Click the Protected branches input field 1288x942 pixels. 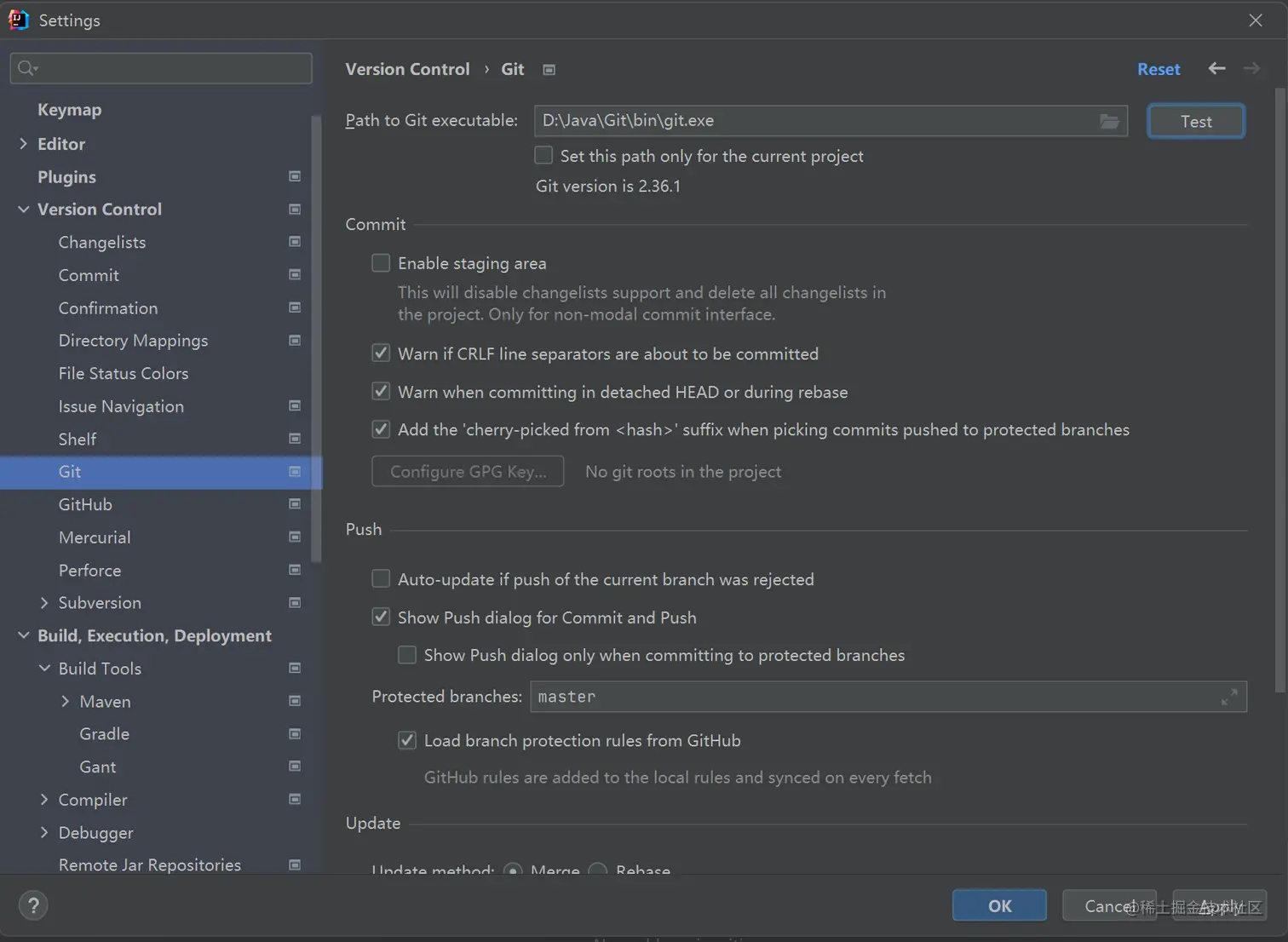coord(869,697)
